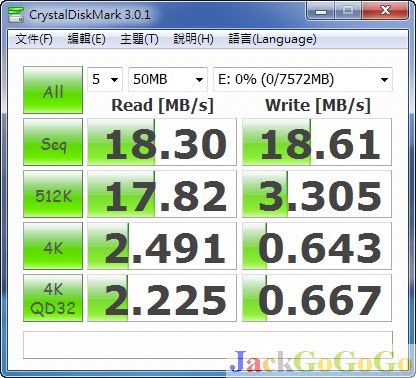Minimize the CrystalDiskMark window
Image resolution: width=416 pixels, height=378 pixels.
[321, 11]
